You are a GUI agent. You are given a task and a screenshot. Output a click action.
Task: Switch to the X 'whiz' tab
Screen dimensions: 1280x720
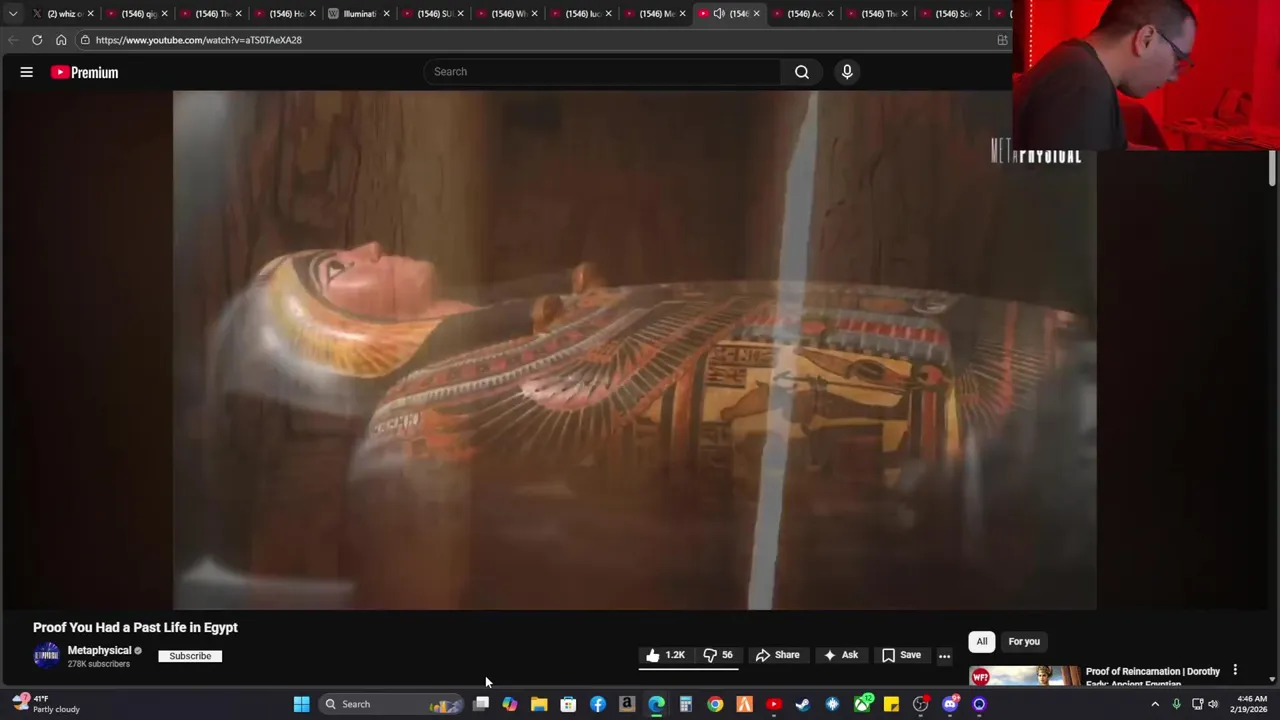[x=62, y=13]
